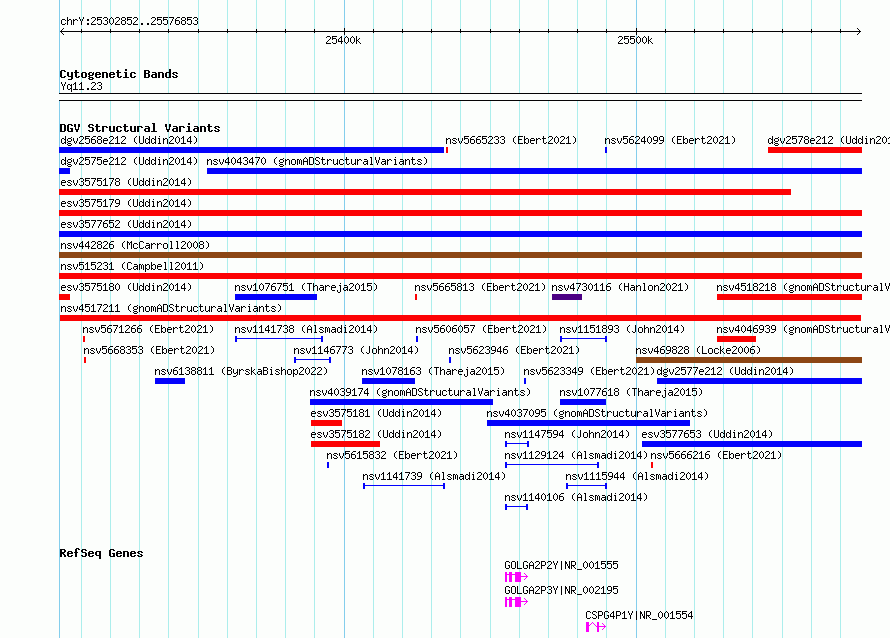890x638 pixels.
Task: Click the small blue nsv5624099 variant marker
Action: point(606,150)
